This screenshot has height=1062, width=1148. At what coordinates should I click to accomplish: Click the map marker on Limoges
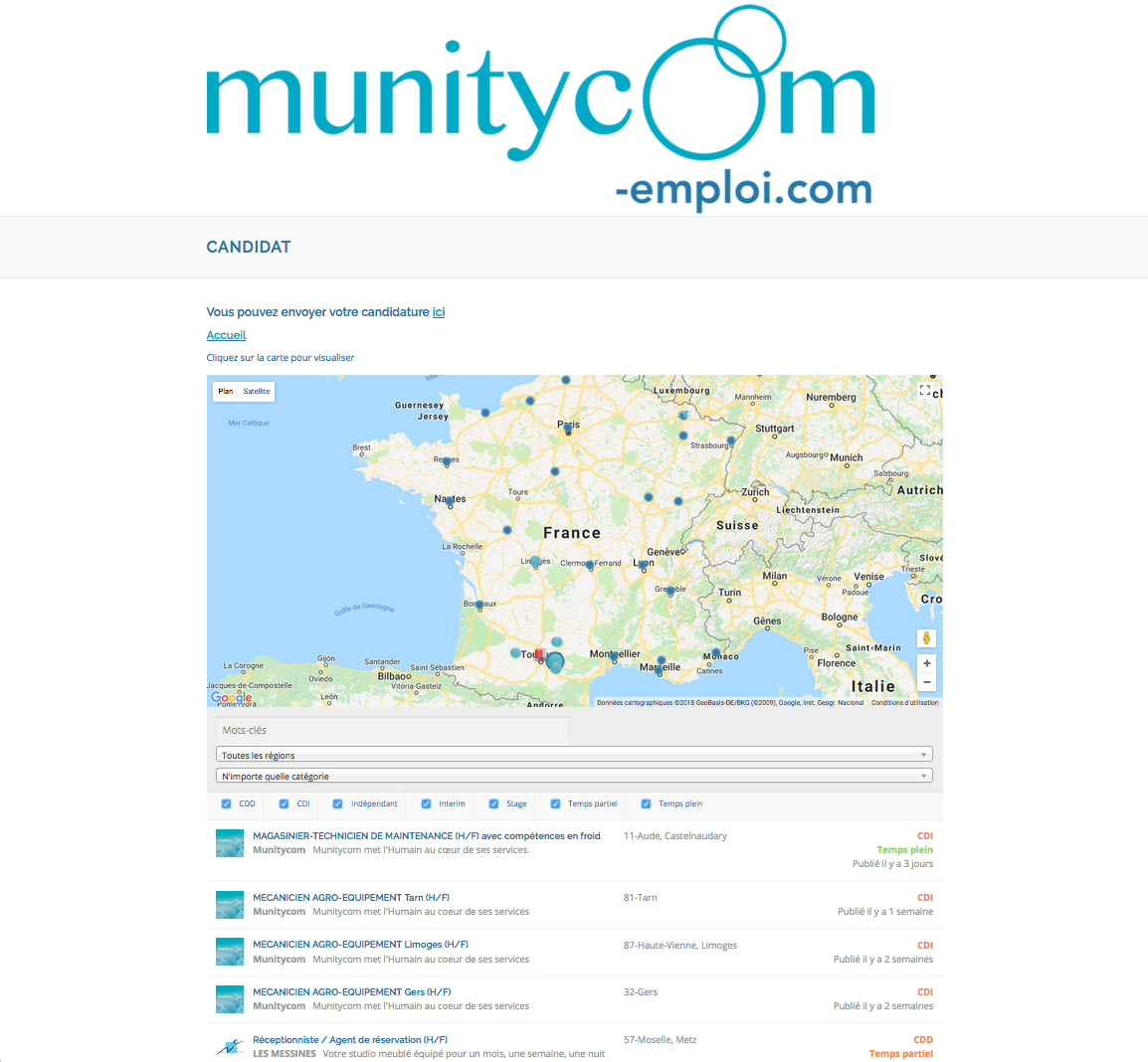pos(536,562)
